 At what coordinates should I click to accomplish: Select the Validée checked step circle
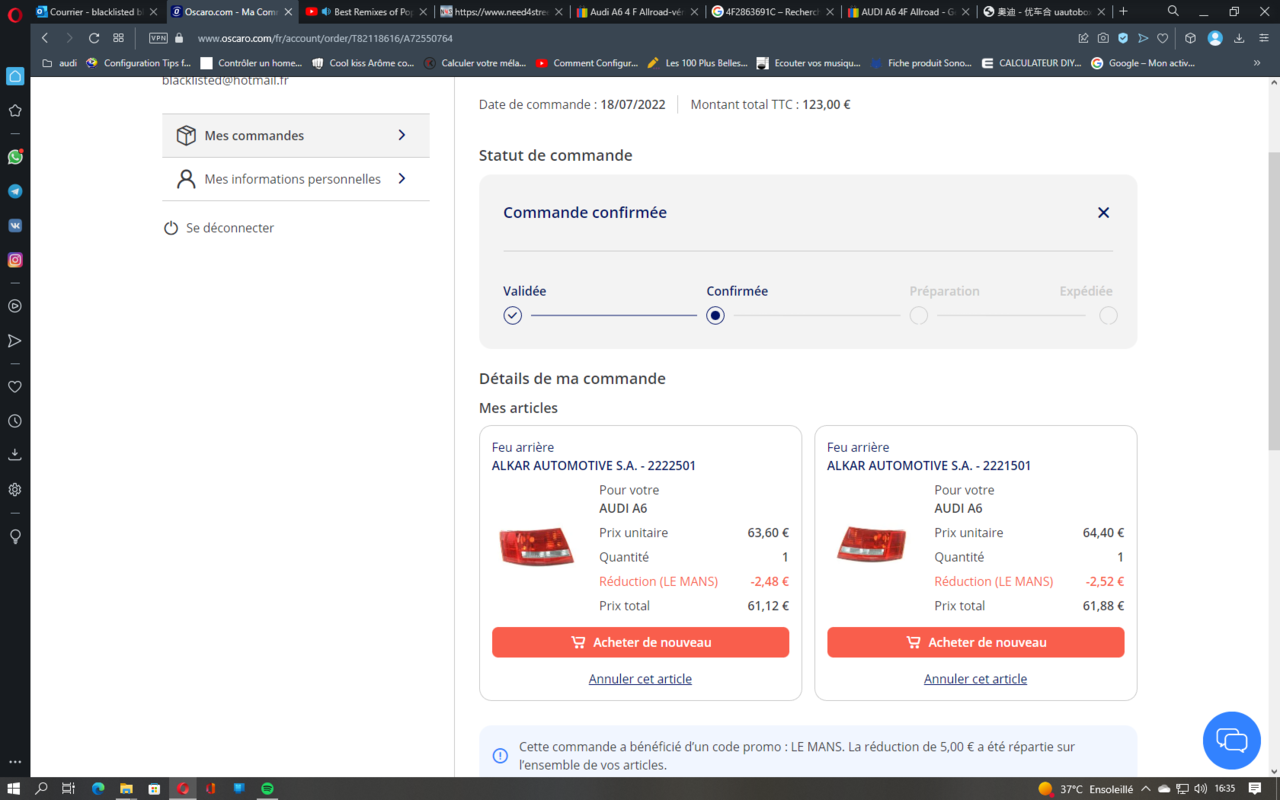pos(513,316)
